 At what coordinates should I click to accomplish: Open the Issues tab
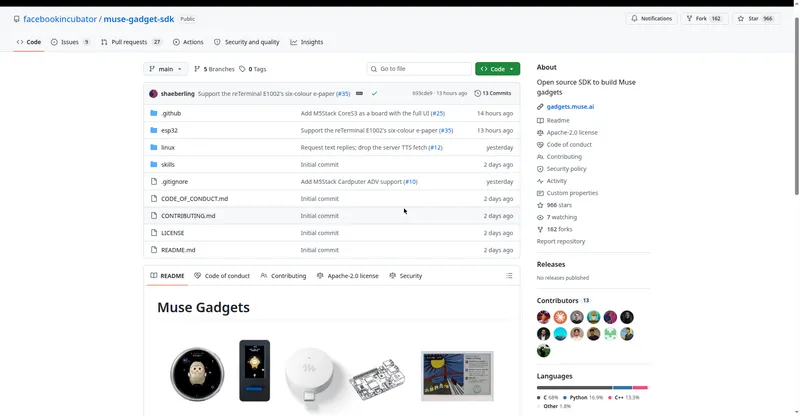pos(70,42)
